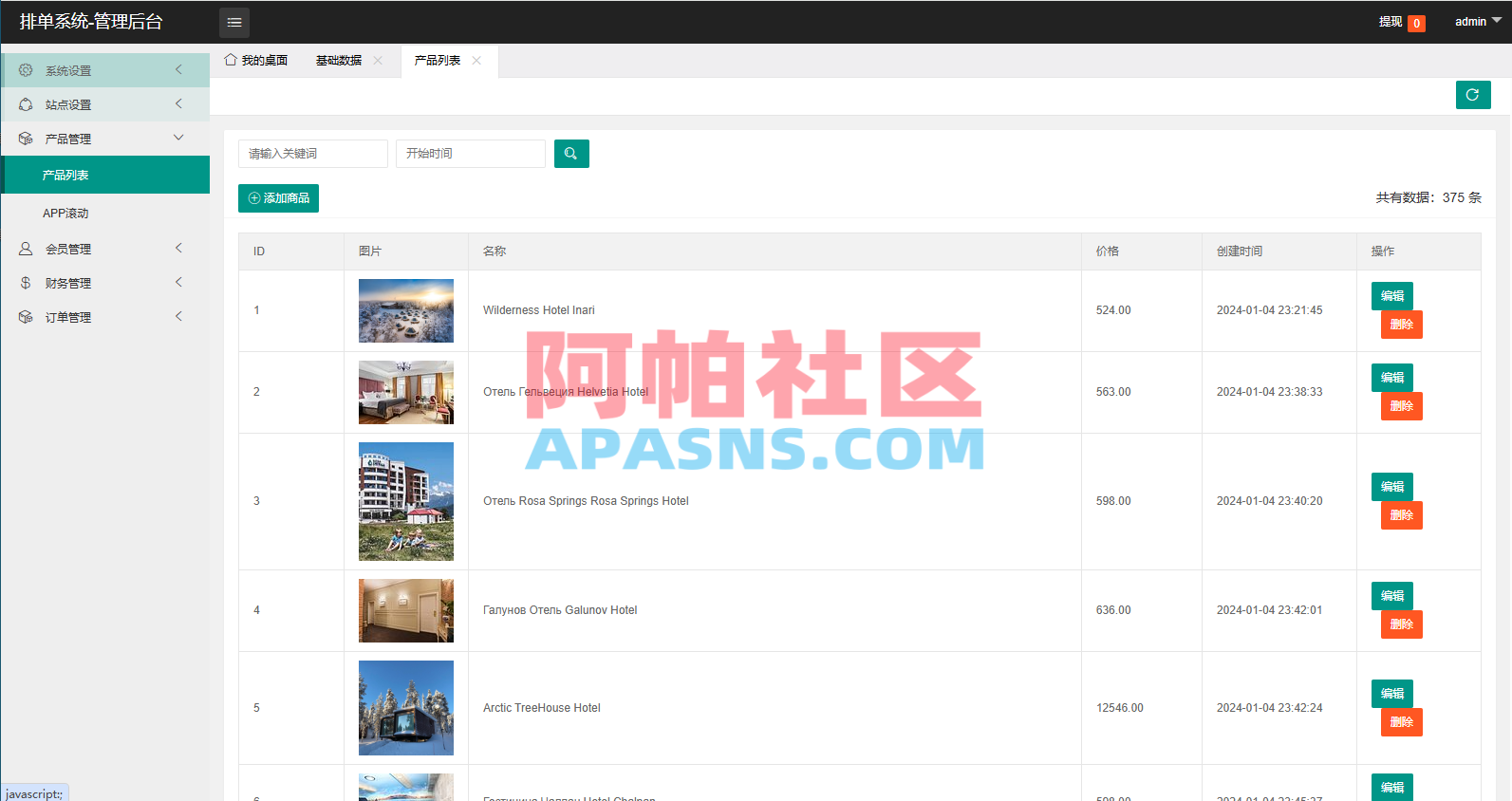Open the admin user dropdown

1478,22
